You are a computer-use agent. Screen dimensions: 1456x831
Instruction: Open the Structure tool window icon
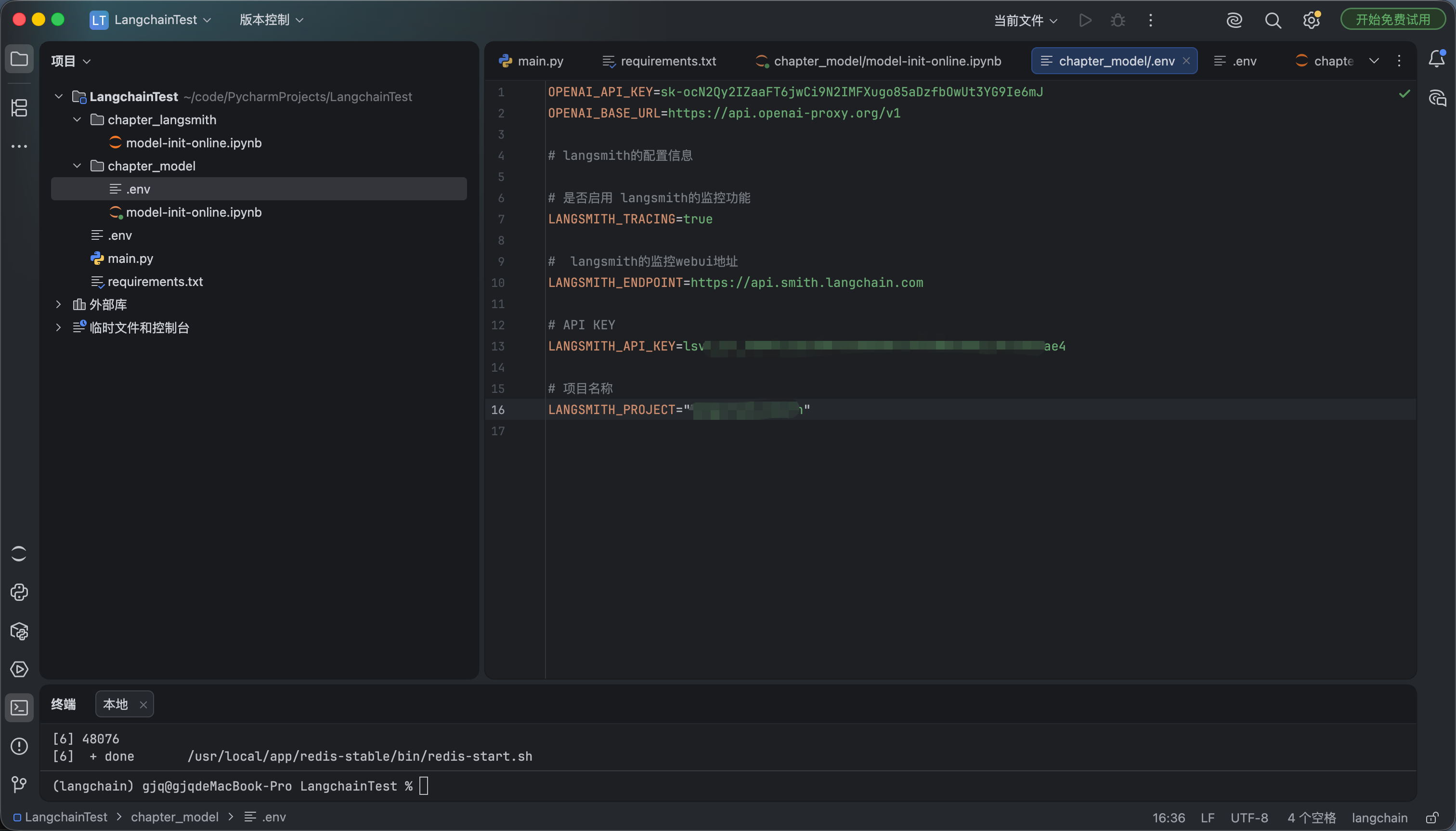coord(19,107)
